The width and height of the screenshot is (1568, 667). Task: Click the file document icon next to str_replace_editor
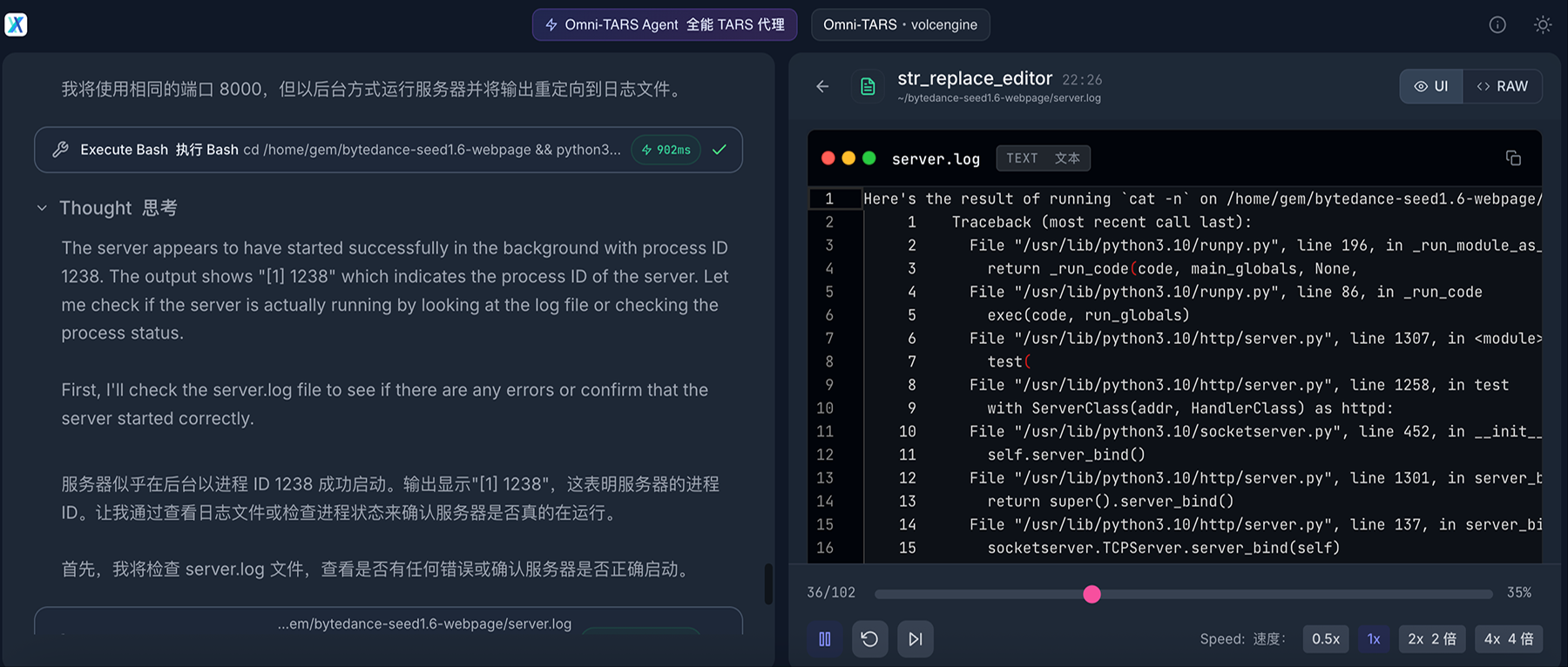point(868,86)
